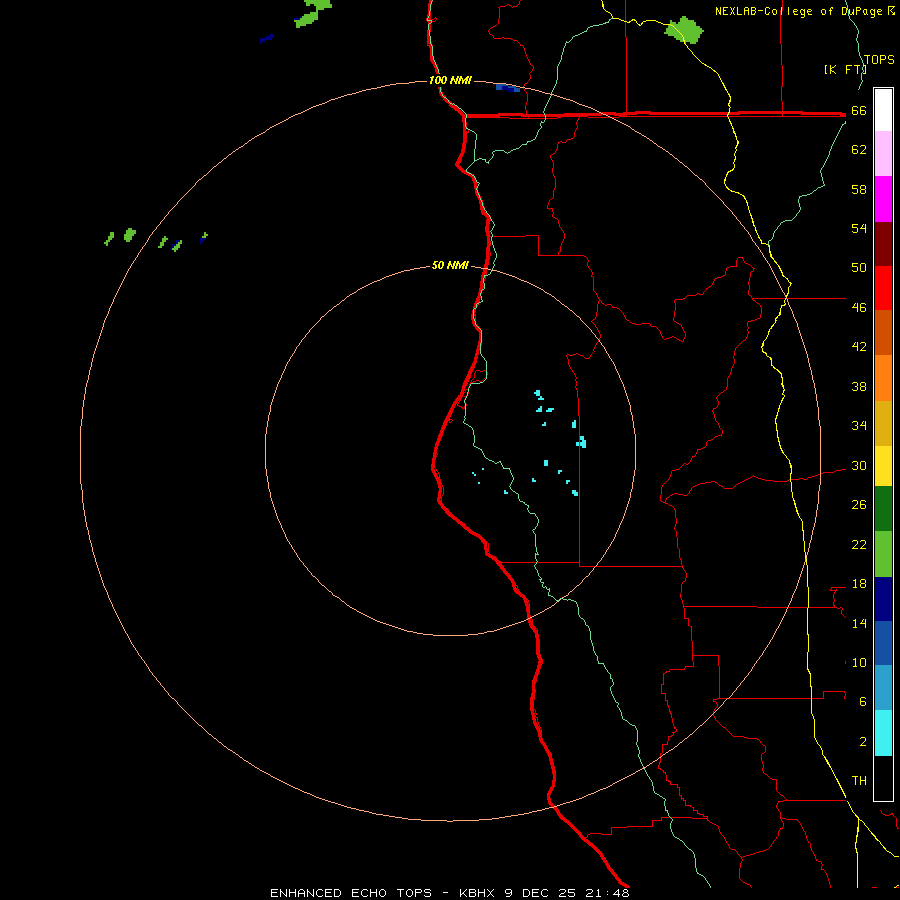
Task: Click the bright orange legend swatch
Action: click(883, 378)
